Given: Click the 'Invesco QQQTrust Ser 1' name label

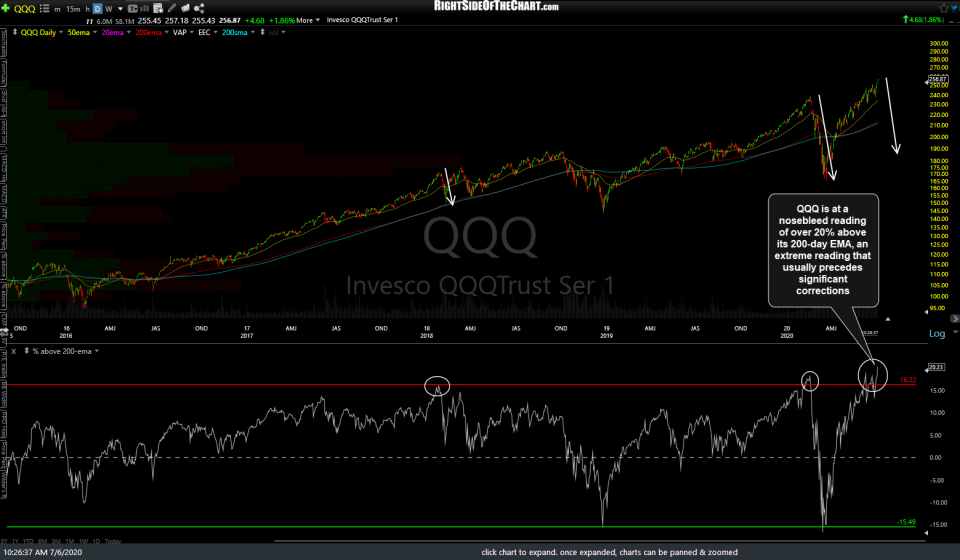Looking at the screenshot, I should coord(362,20).
